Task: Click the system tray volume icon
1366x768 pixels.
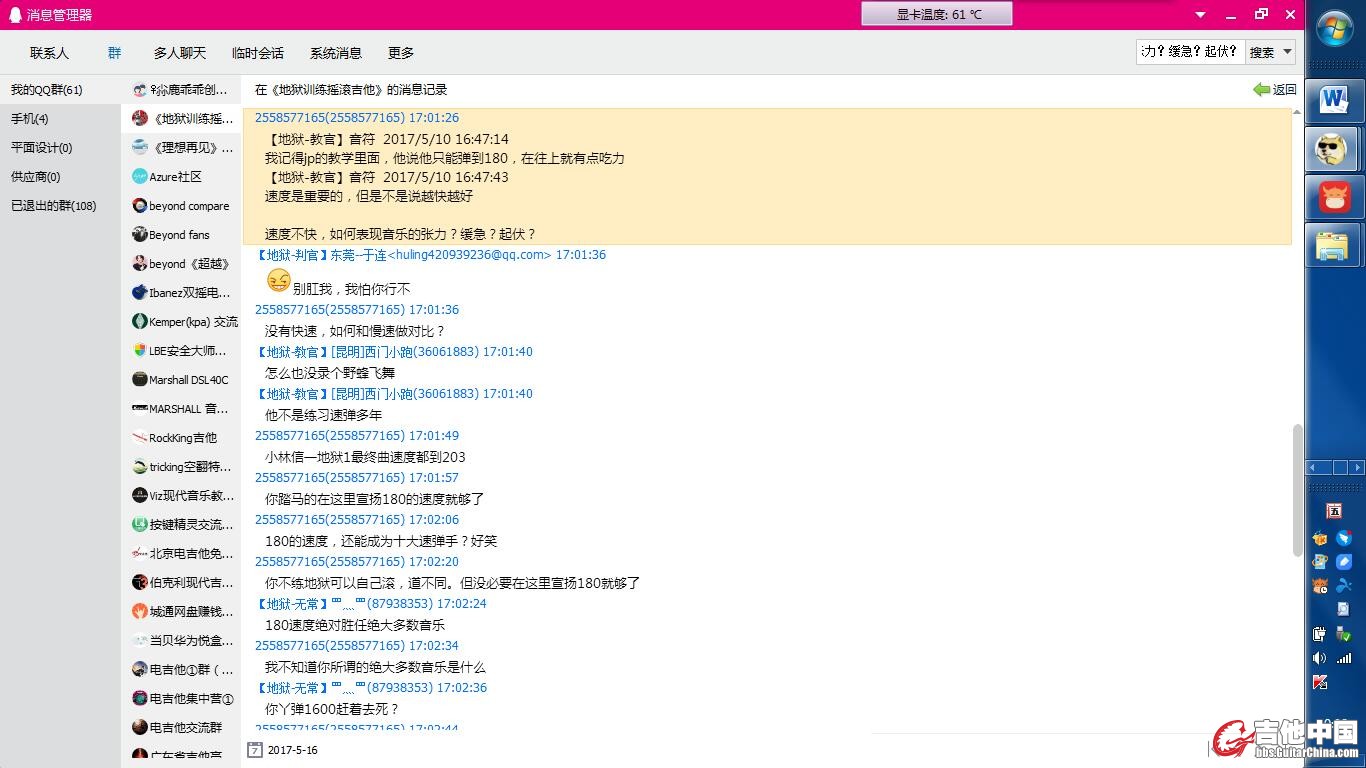Action: (x=1319, y=658)
